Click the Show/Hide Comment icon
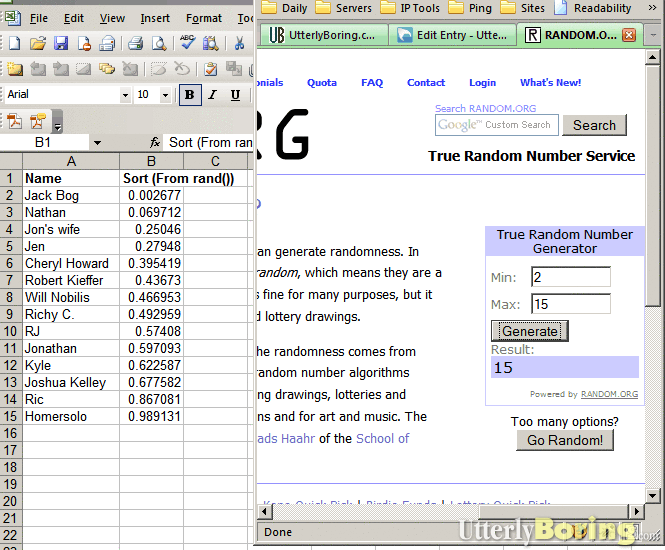The image size is (665, 550). point(84,68)
